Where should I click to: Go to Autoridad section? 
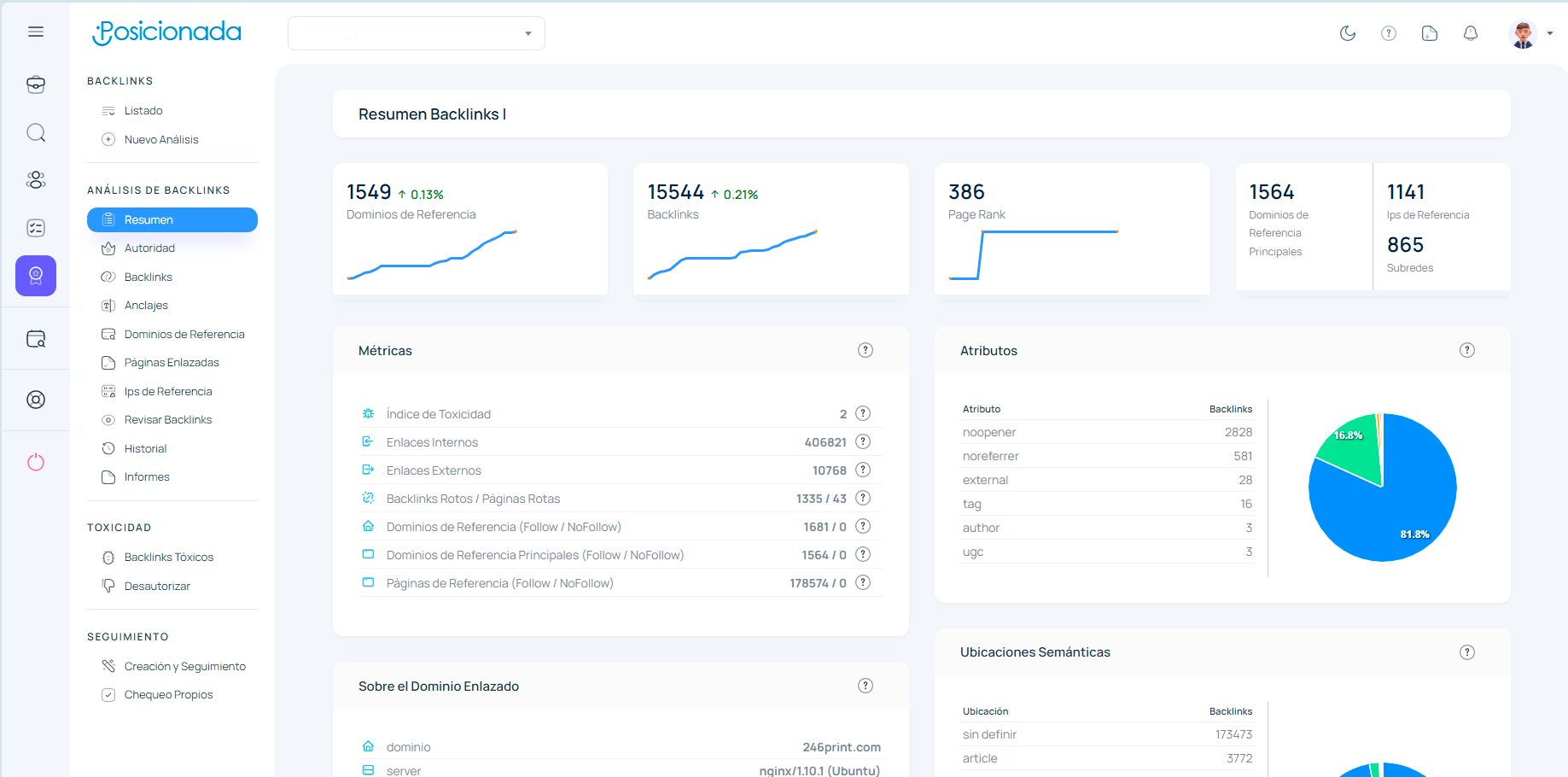(x=149, y=248)
